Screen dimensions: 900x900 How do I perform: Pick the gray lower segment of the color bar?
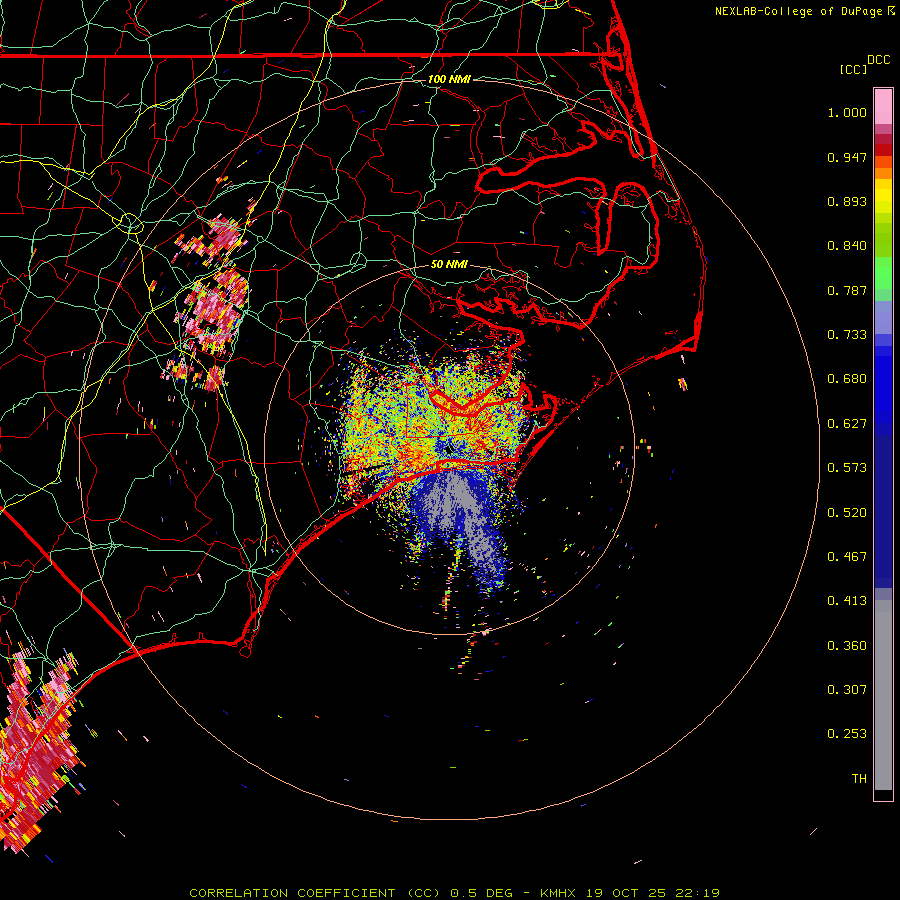[x=883, y=695]
